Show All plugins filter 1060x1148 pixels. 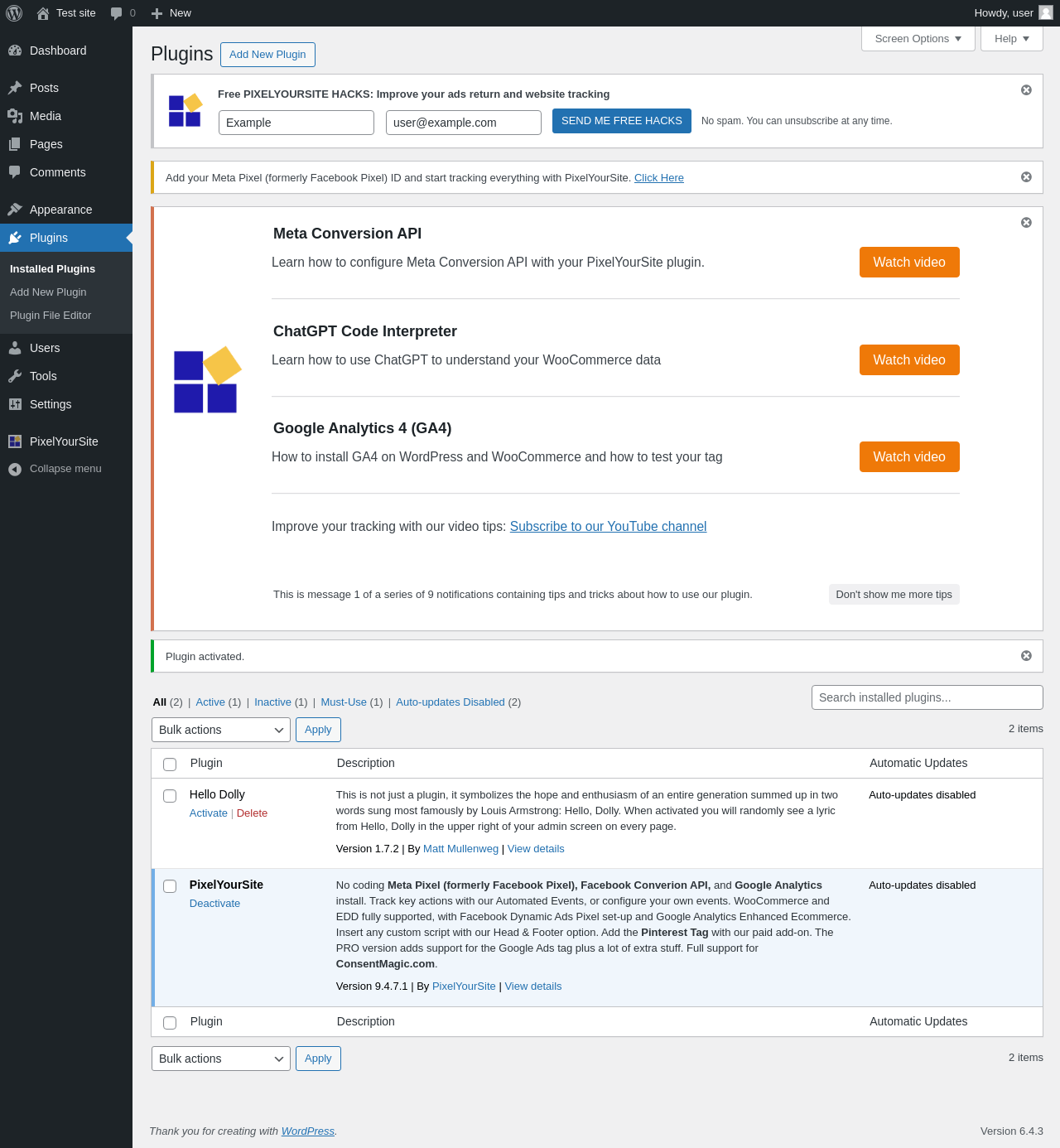coord(160,702)
